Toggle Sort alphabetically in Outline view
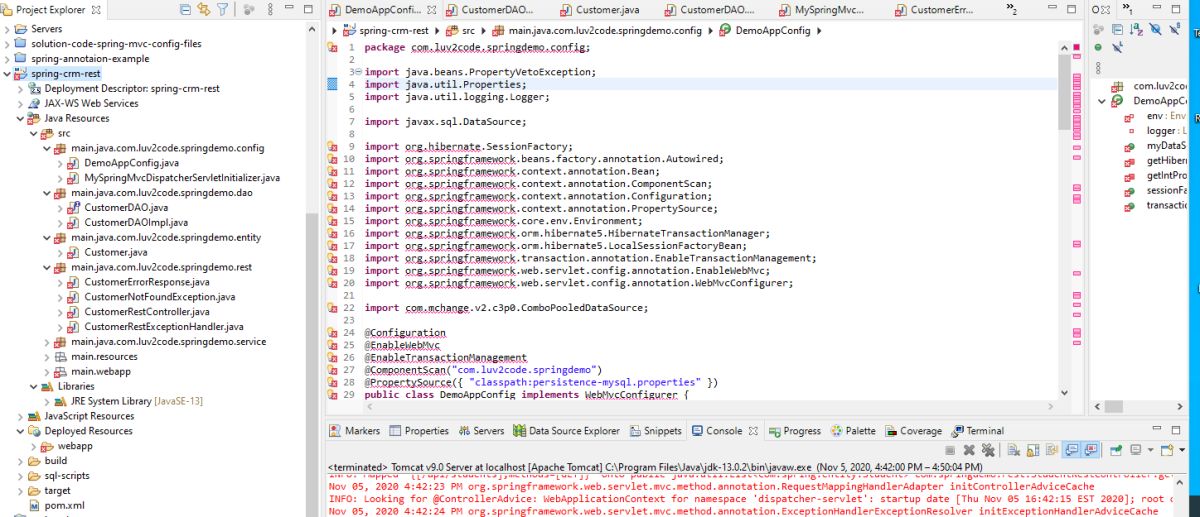Viewport: 1200px width, 517px height. click(1136, 29)
